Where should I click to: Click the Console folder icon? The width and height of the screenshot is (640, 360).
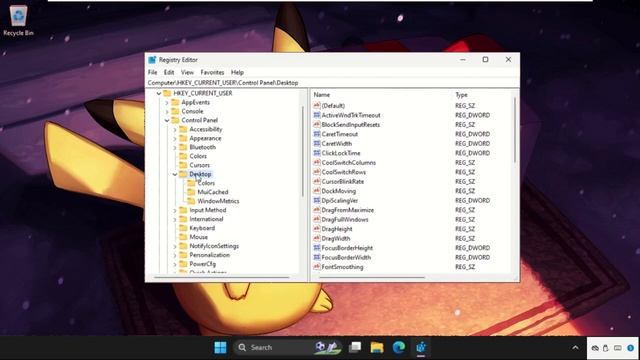[175, 111]
